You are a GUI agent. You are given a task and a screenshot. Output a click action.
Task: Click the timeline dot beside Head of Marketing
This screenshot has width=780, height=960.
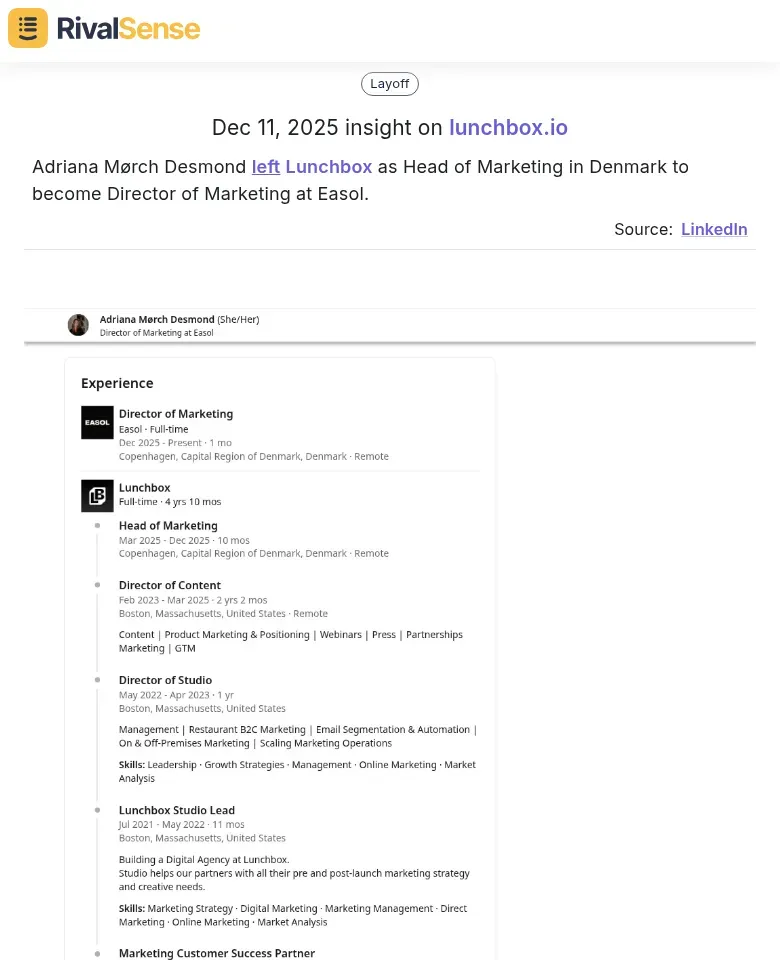(97, 525)
